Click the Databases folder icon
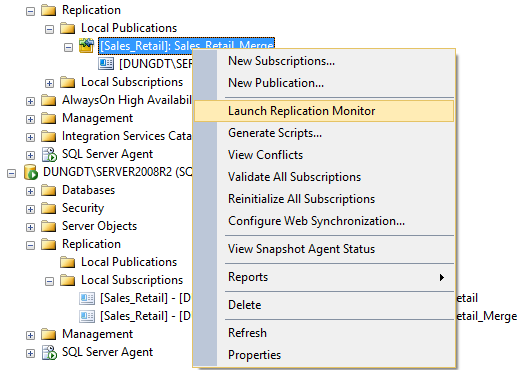 49,190
